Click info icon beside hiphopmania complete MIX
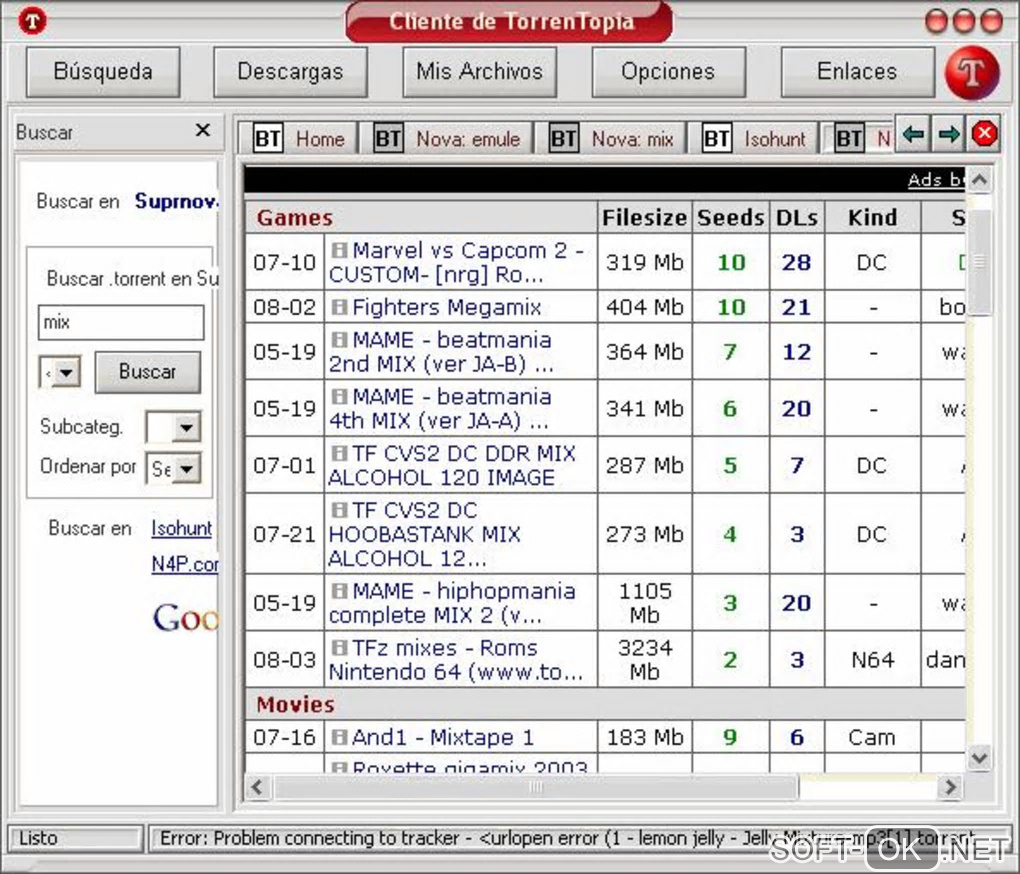 (x=339, y=590)
